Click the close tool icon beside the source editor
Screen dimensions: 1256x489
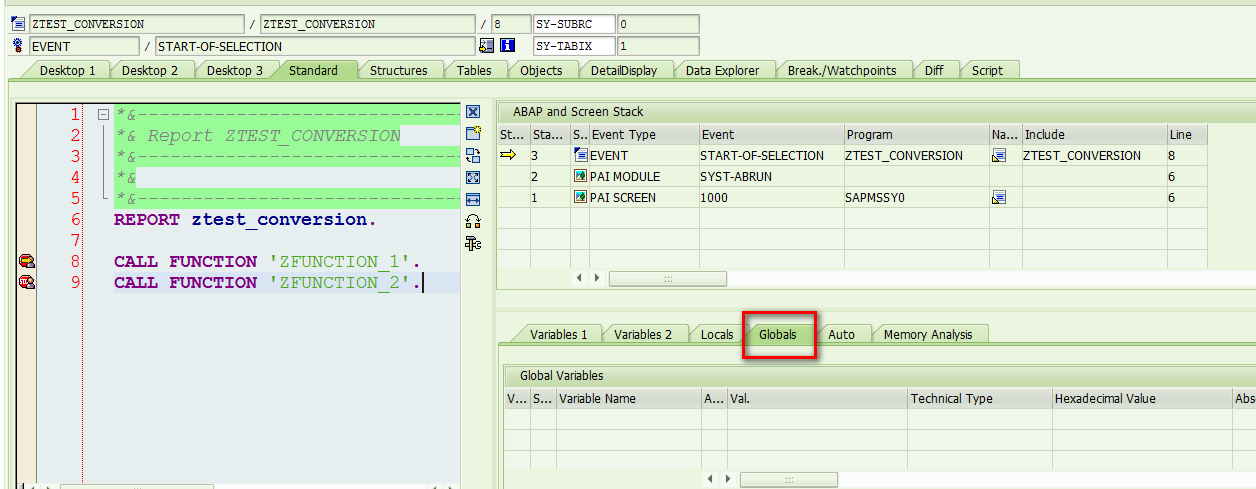pyautogui.click(x=474, y=112)
